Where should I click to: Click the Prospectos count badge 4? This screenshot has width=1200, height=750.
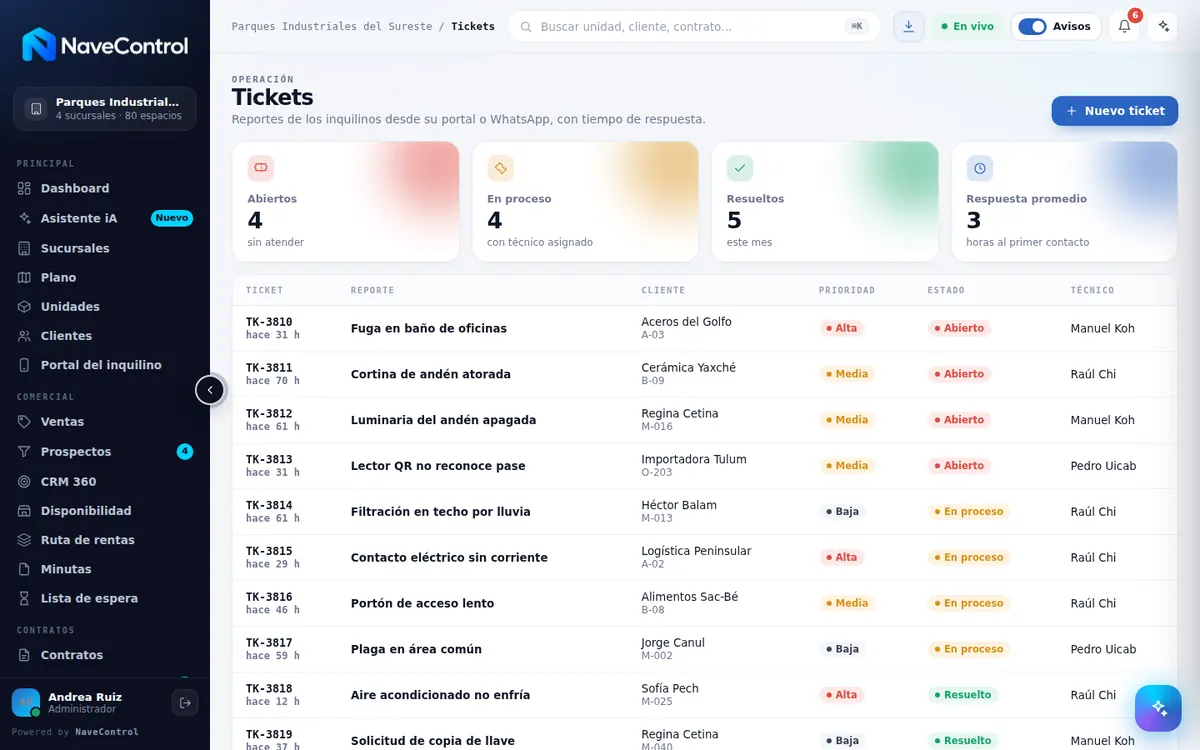(x=185, y=452)
